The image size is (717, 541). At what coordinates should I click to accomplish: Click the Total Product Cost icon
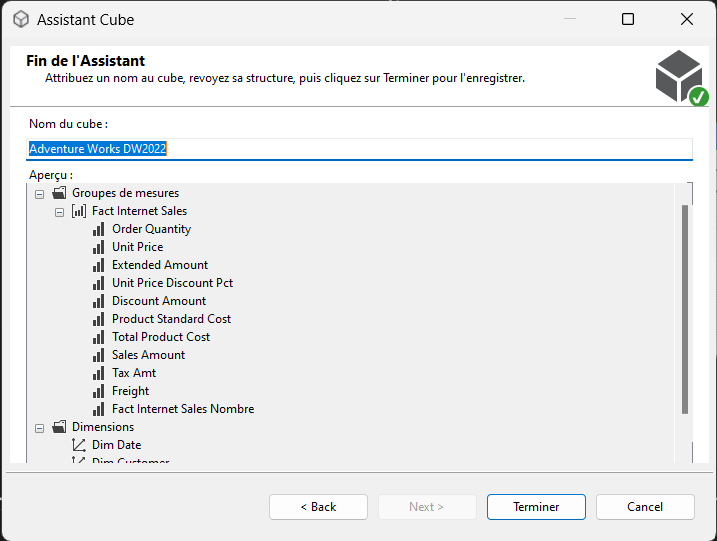pyautogui.click(x=98, y=337)
